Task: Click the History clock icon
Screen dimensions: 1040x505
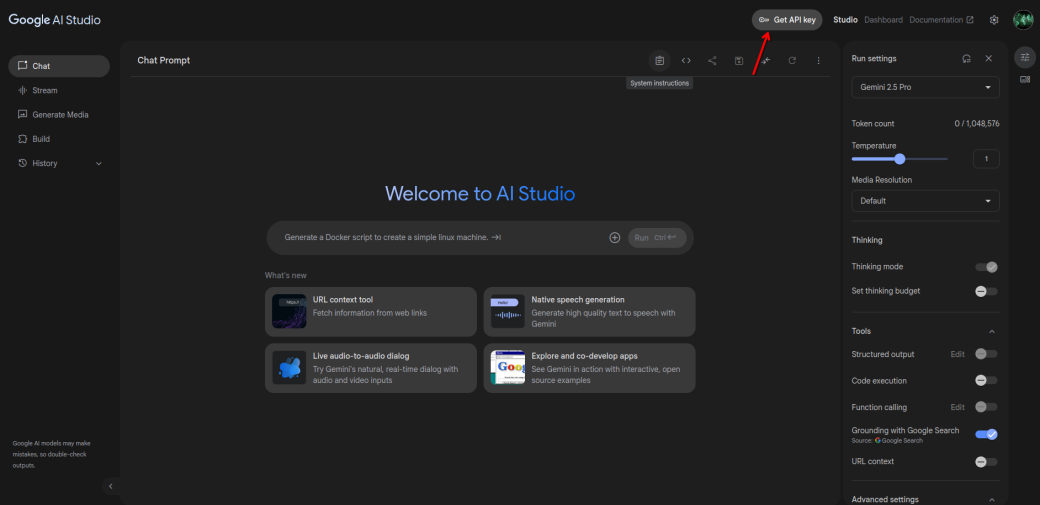Action: point(23,163)
